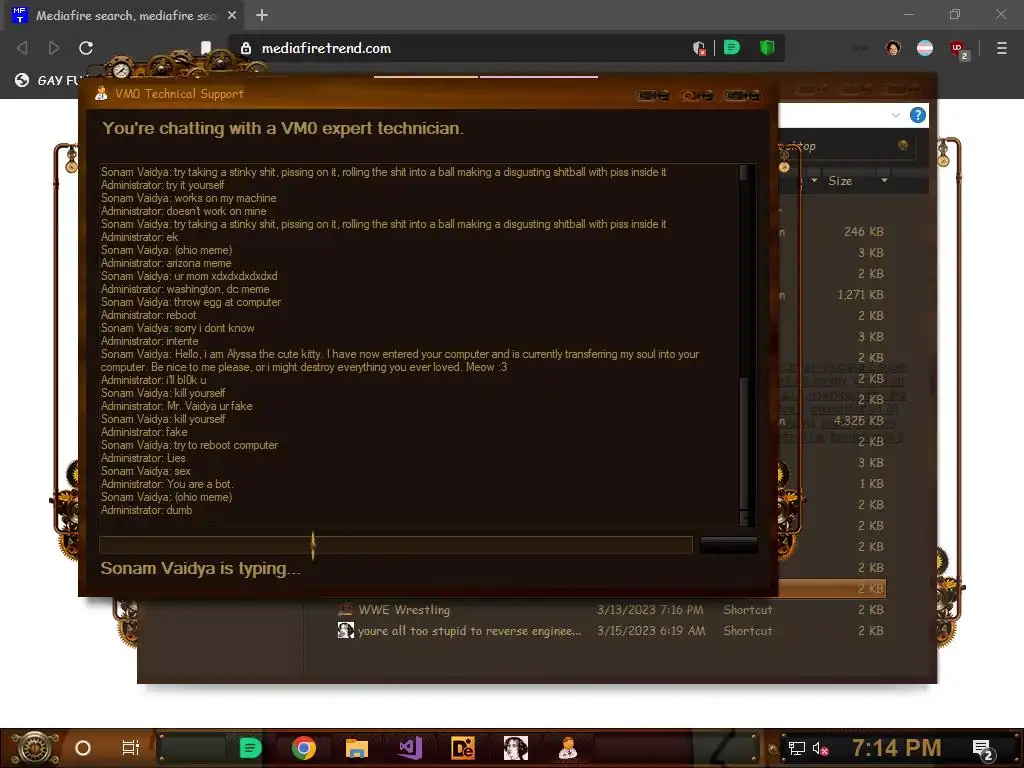Viewport: 1024px width, 768px height.
Task: Select the Mediafire search browser tab
Action: [x=125, y=16]
